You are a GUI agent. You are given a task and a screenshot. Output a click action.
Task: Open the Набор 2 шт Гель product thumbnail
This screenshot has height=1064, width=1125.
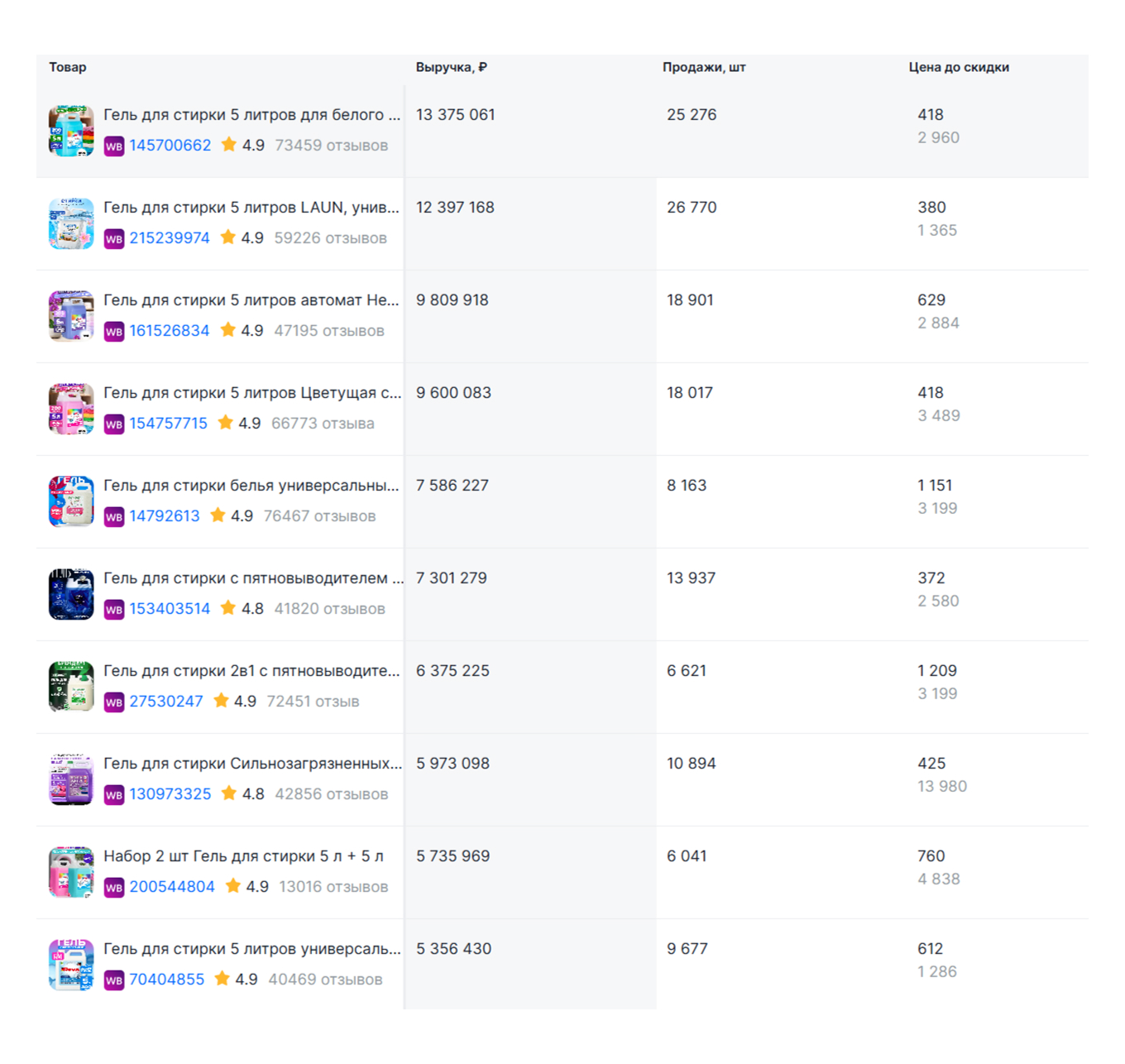click(x=71, y=872)
